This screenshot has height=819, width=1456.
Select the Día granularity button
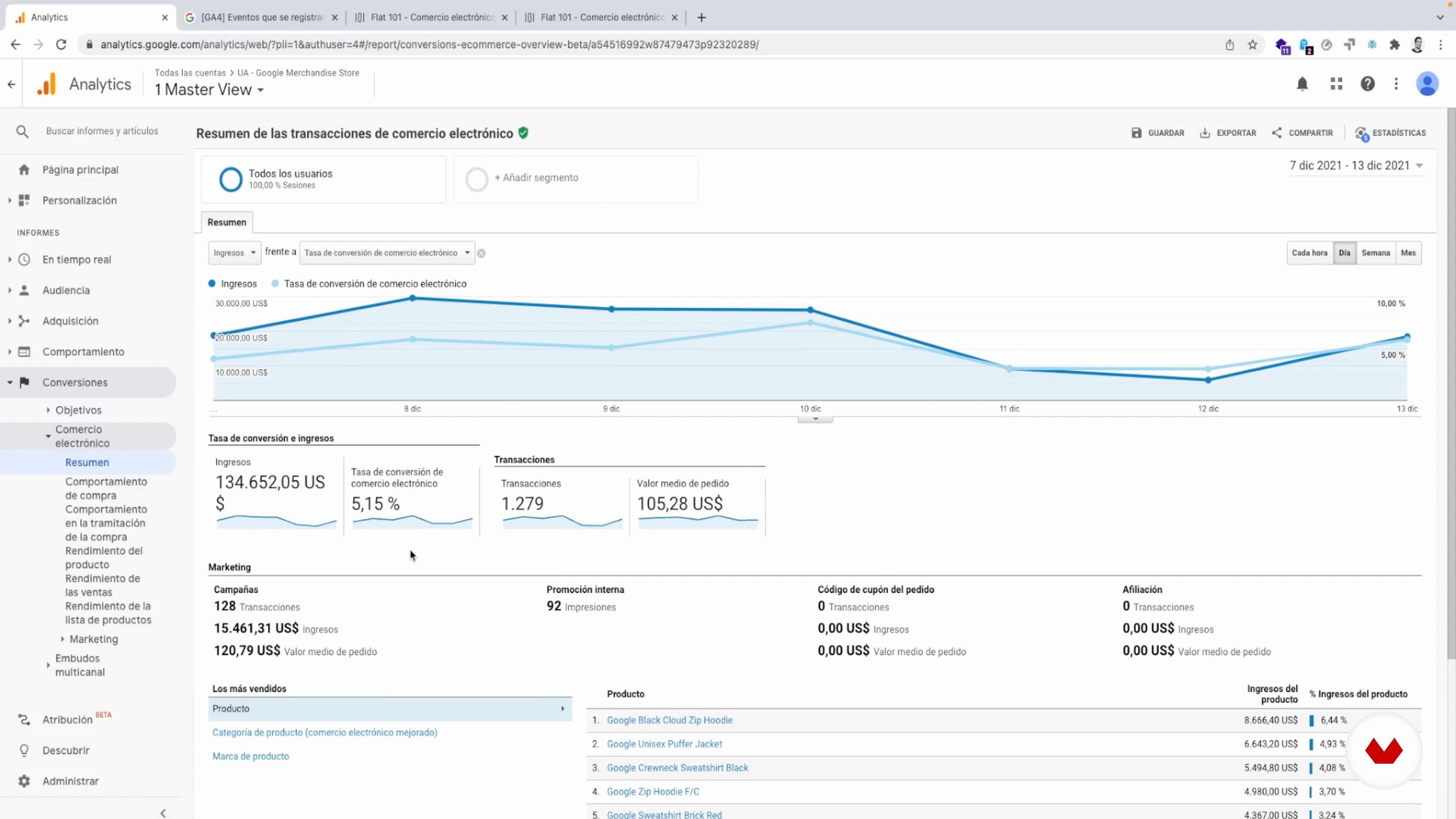[x=1344, y=253]
